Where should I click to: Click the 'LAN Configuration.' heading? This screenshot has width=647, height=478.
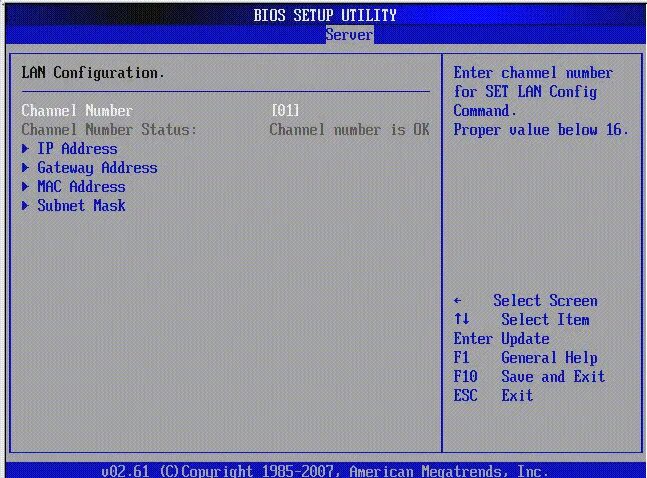click(x=93, y=73)
